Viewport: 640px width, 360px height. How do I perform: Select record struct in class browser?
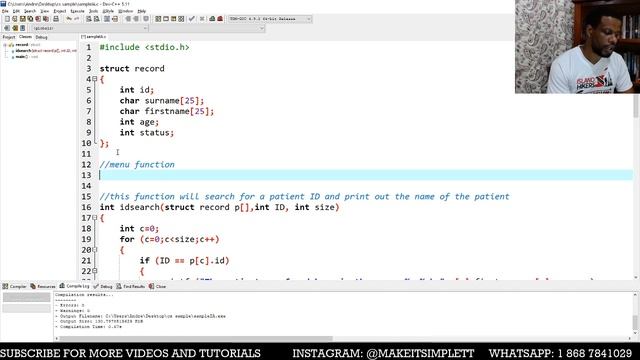[24, 45]
